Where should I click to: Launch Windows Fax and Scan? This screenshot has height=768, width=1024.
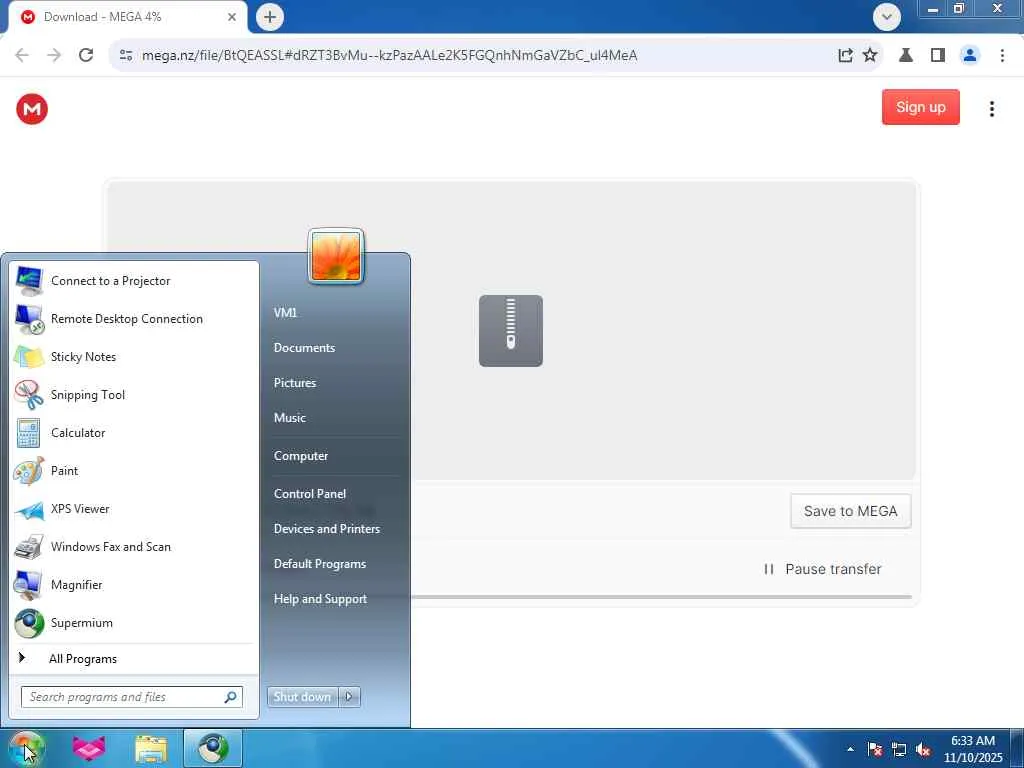(133, 547)
